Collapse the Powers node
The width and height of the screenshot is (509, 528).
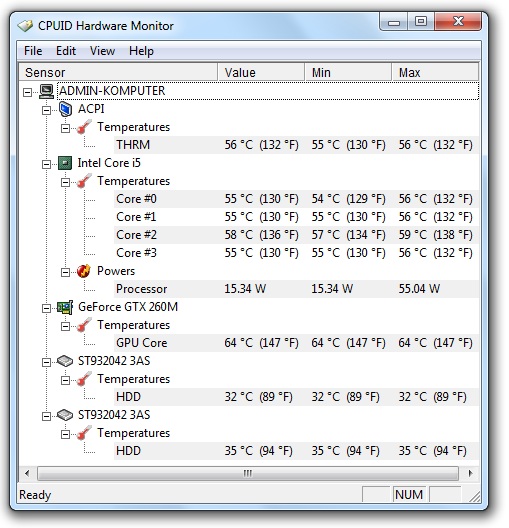click(x=65, y=272)
